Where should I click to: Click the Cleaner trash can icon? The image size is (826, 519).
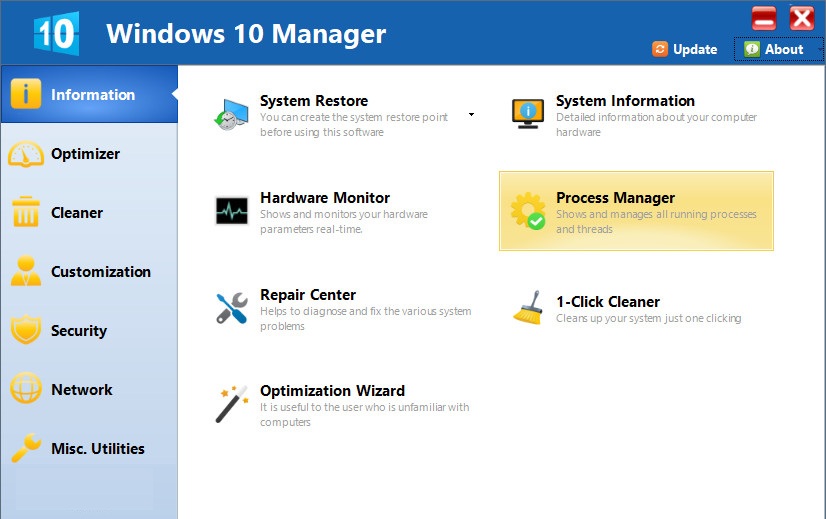click(26, 212)
